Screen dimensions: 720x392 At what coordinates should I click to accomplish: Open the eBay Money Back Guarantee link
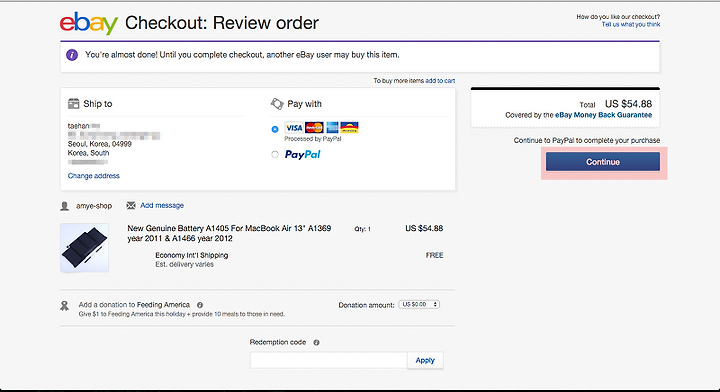(x=603, y=115)
